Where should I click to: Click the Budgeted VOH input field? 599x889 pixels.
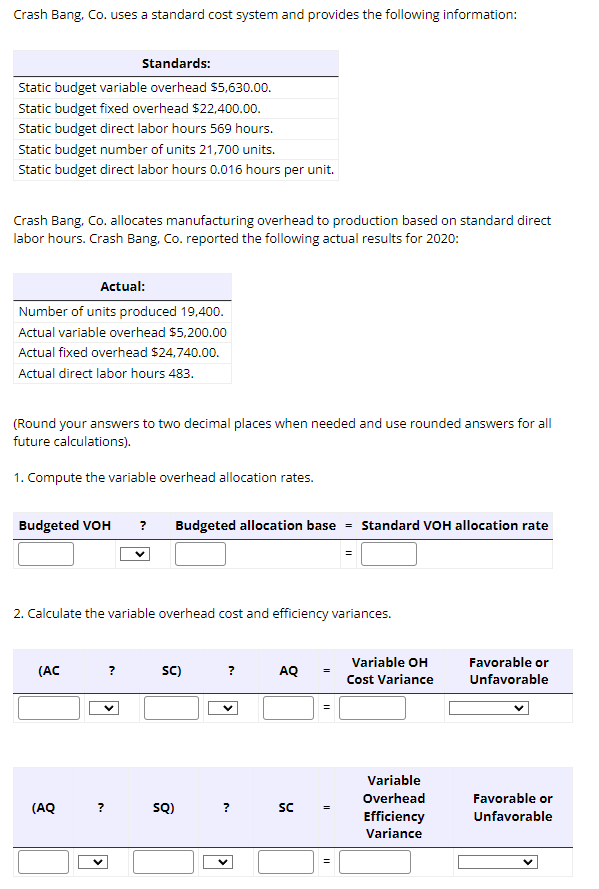click(45, 553)
